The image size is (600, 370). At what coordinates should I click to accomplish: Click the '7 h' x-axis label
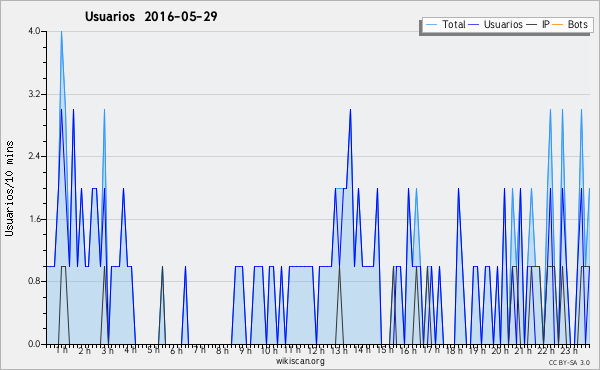(199, 350)
